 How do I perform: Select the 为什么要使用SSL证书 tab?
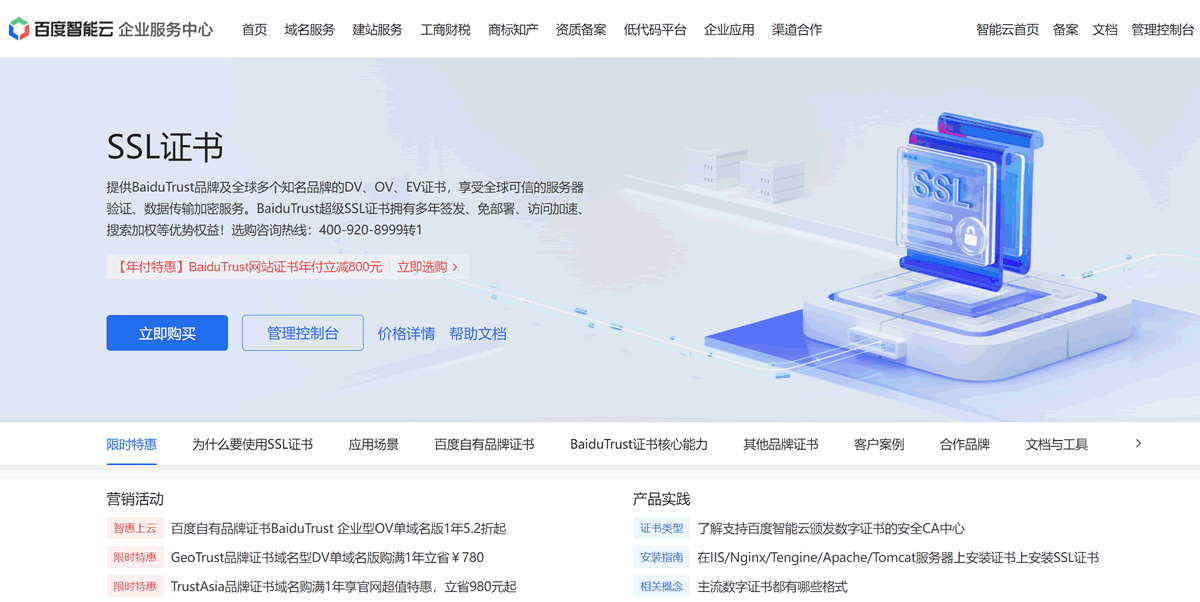click(252, 444)
